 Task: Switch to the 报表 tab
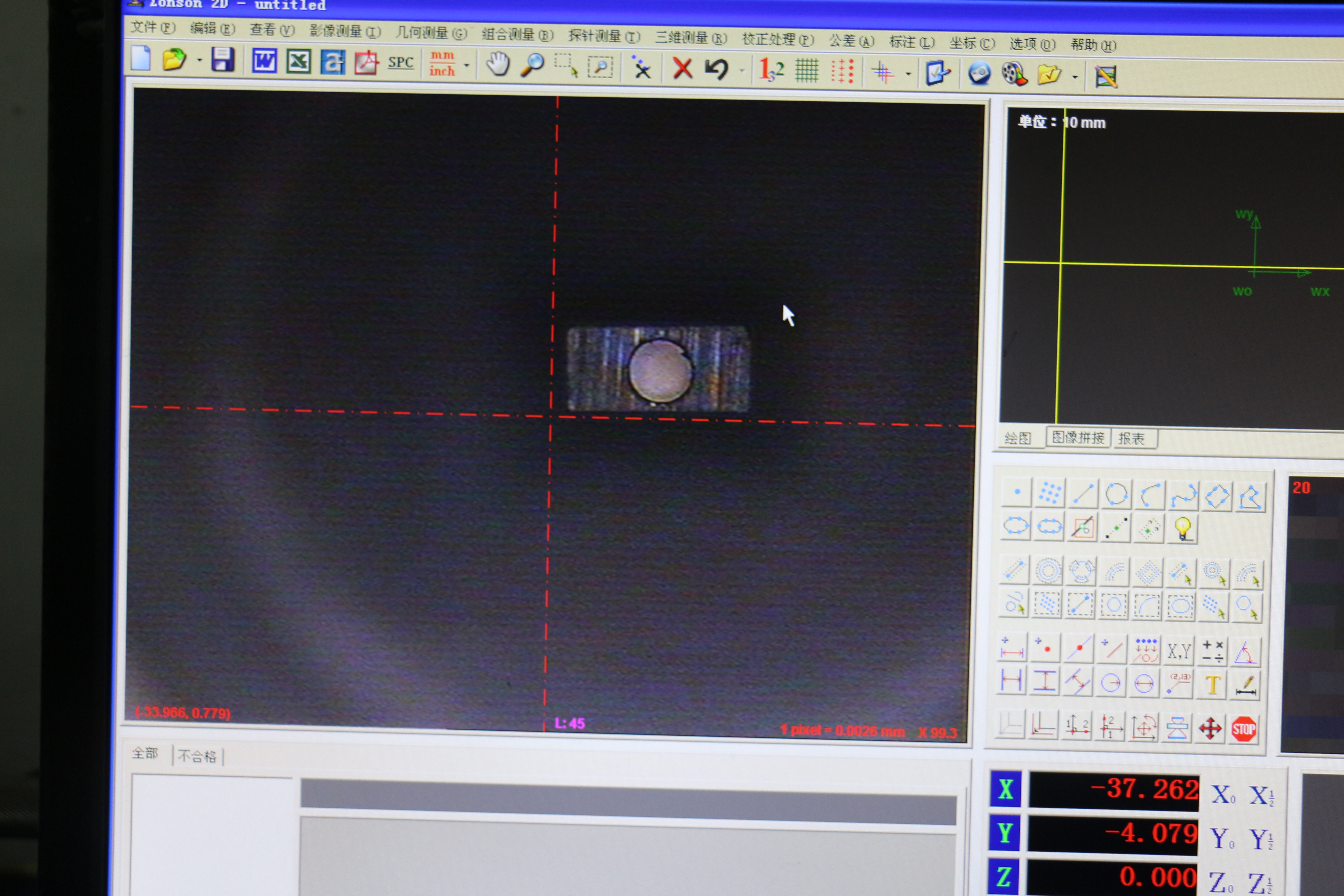coord(1131,439)
